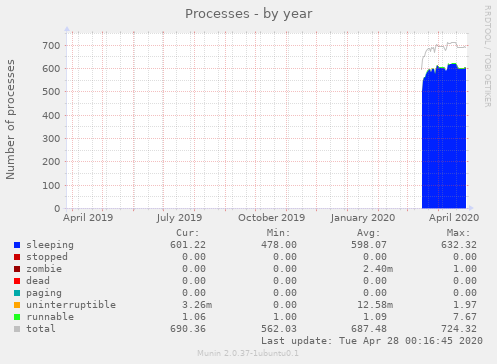This screenshot has height=364, width=497.
Task: Click zombie maximum value 1.00
Action: point(465,269)
